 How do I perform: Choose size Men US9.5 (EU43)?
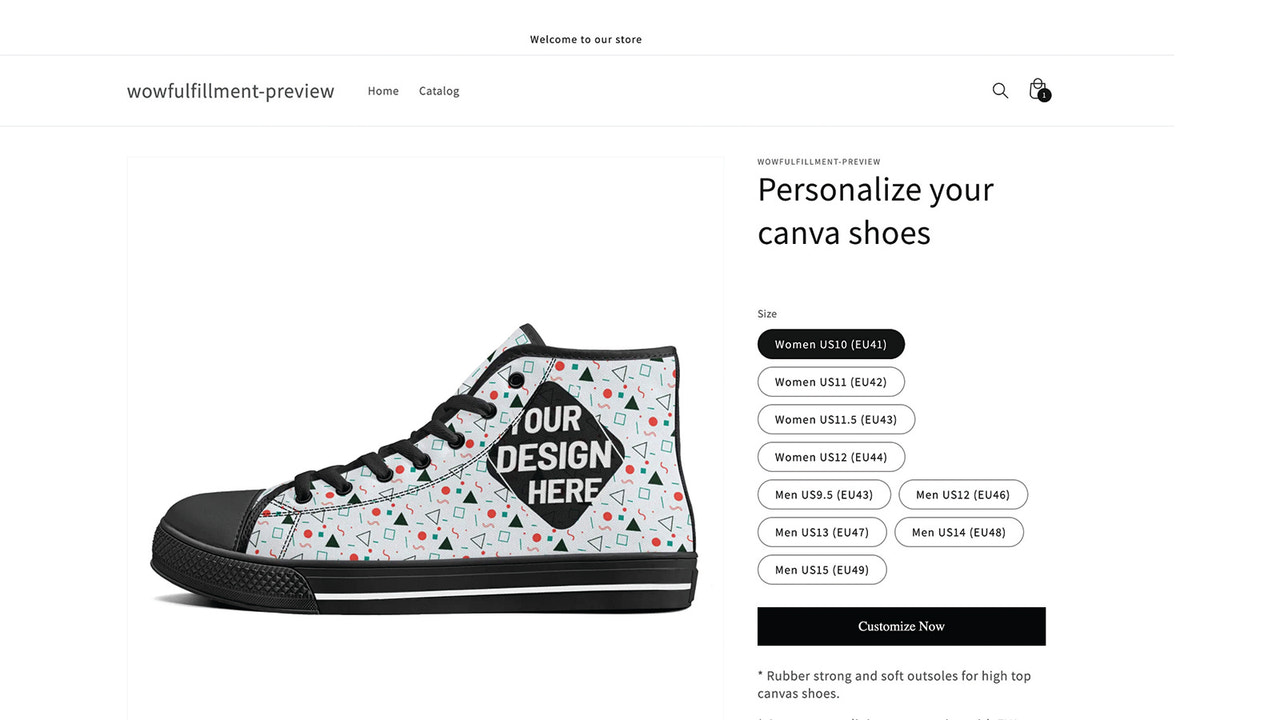824,494
